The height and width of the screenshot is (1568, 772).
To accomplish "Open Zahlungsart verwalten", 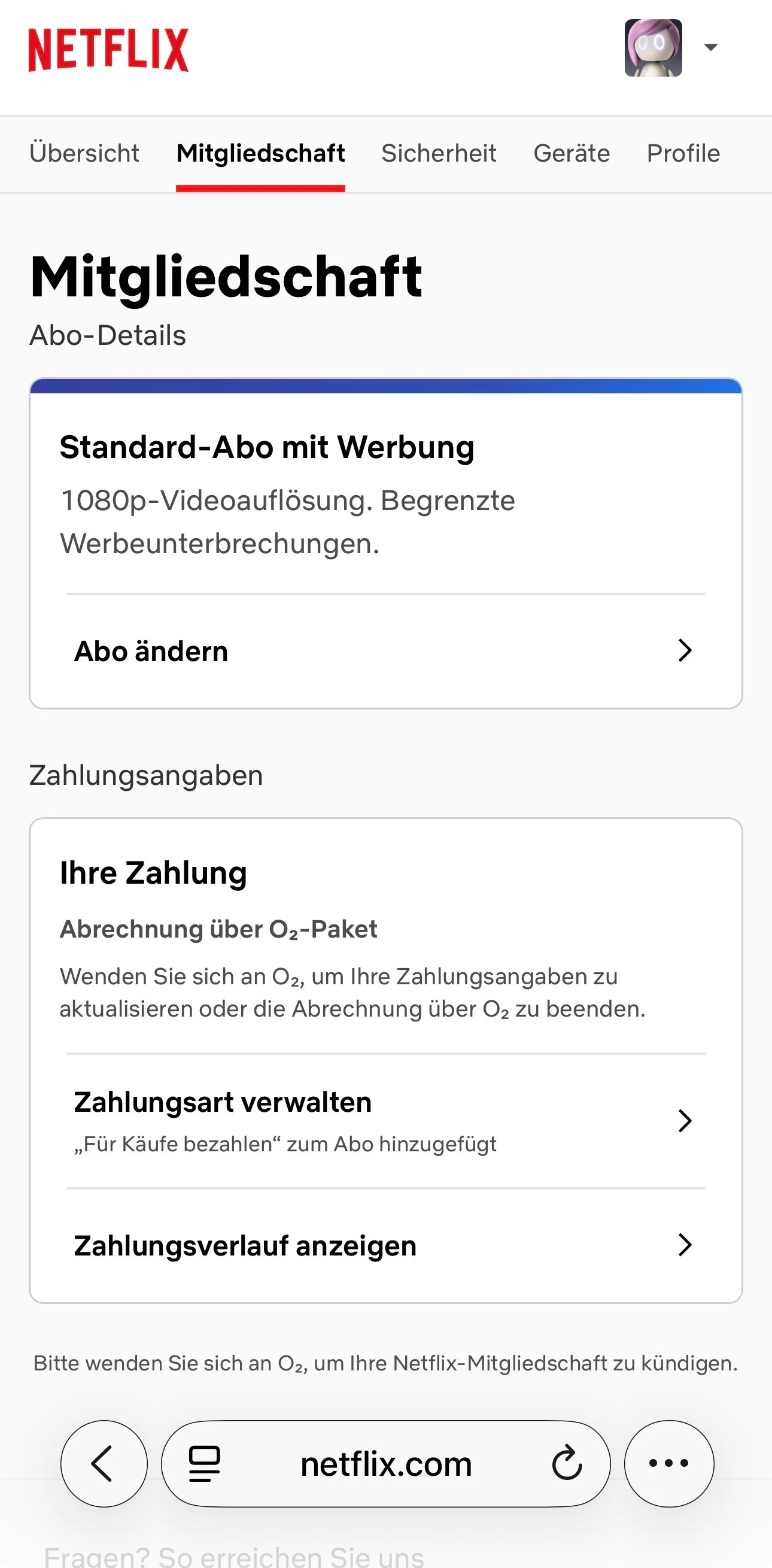I will [223, 1103].
